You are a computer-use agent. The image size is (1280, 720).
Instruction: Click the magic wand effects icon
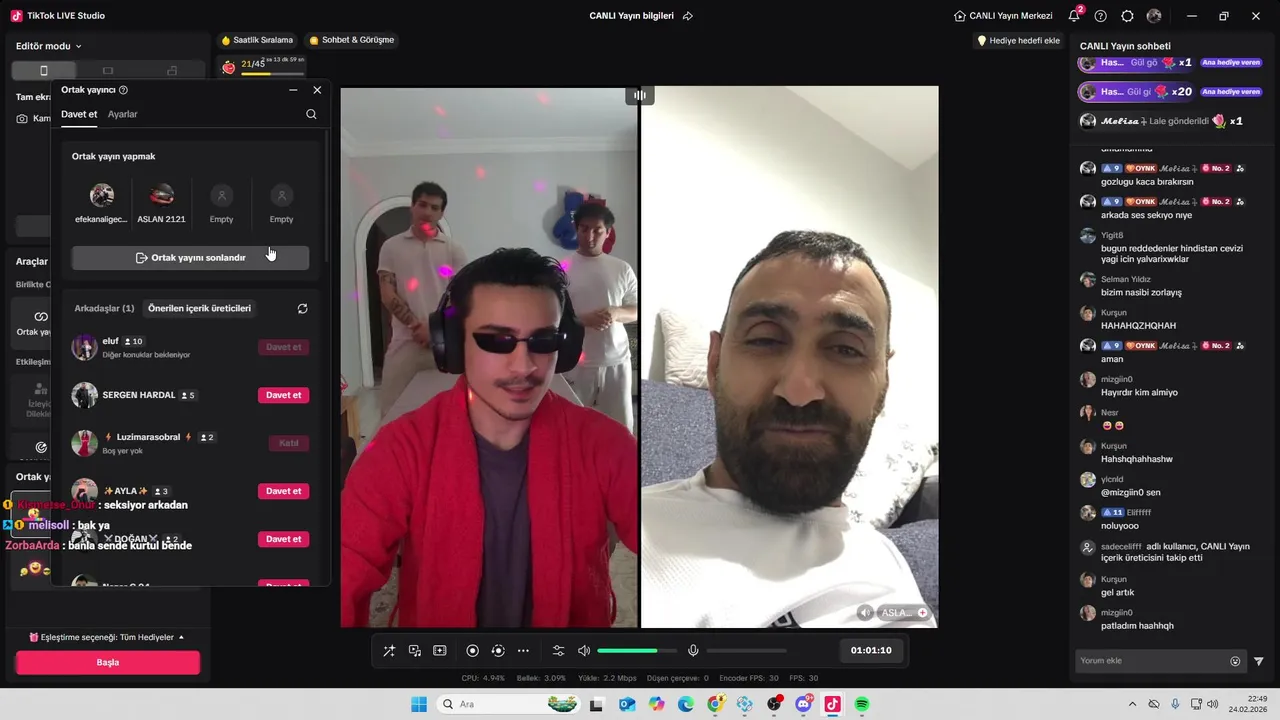click(389, 651)
